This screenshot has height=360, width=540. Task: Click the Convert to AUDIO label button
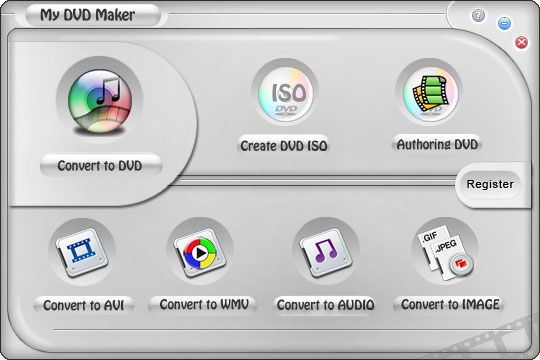[325, 305]
